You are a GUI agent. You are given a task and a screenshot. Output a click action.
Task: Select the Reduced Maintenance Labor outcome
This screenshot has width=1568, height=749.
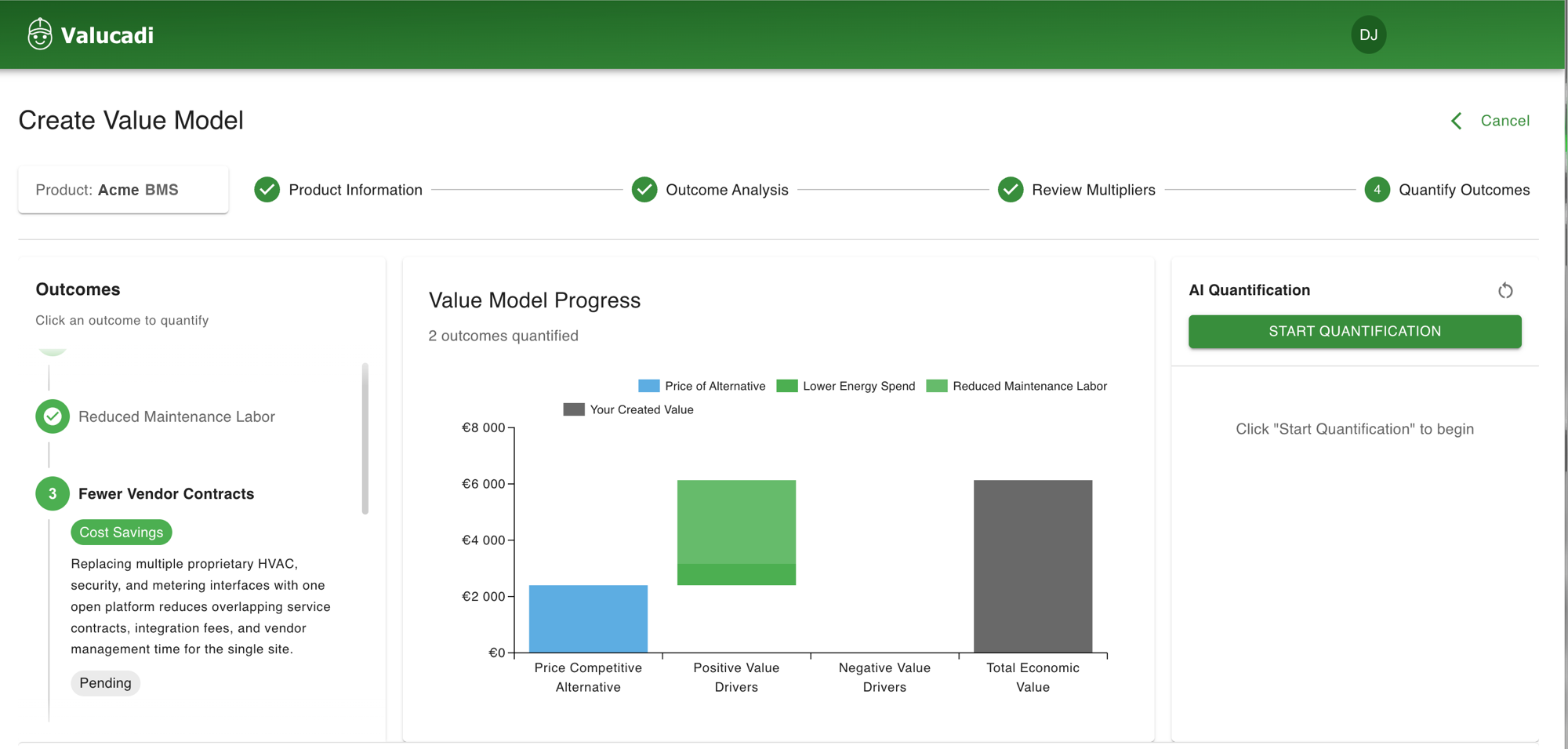pyautogui.click(x=176, y=416)
